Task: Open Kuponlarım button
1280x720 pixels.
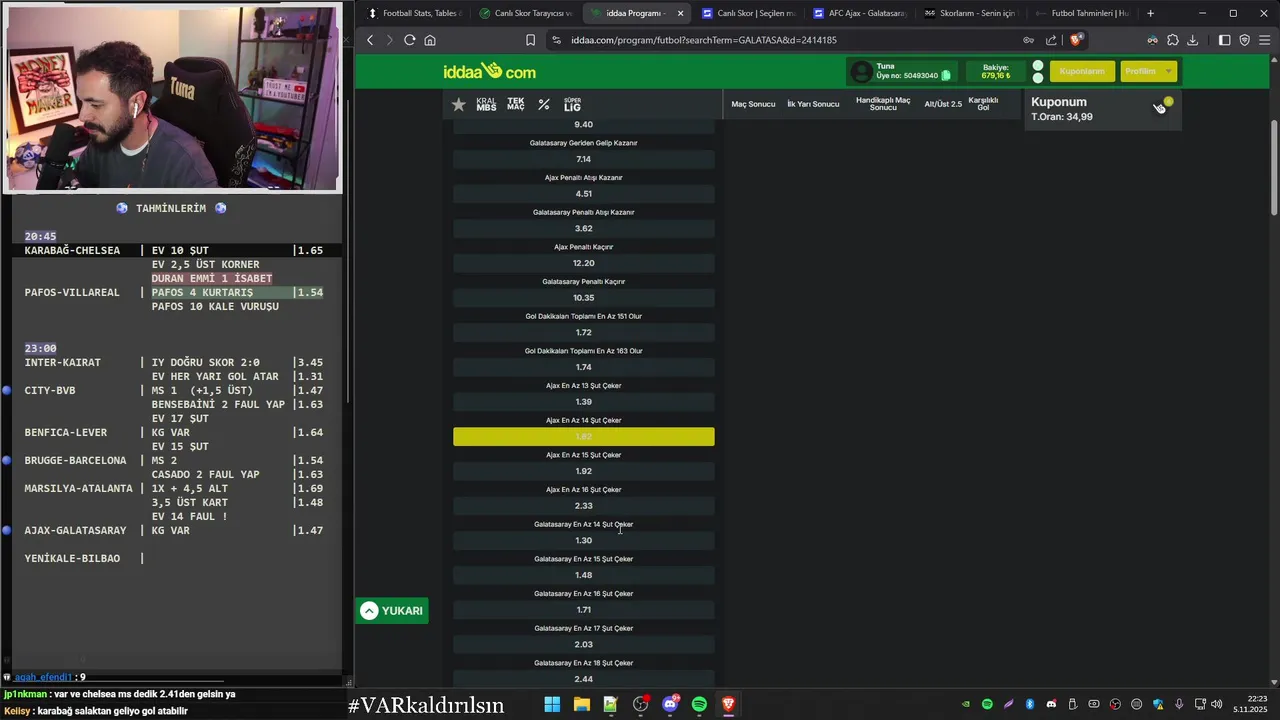Action: pyautogui.click(x=1082, y=71)
